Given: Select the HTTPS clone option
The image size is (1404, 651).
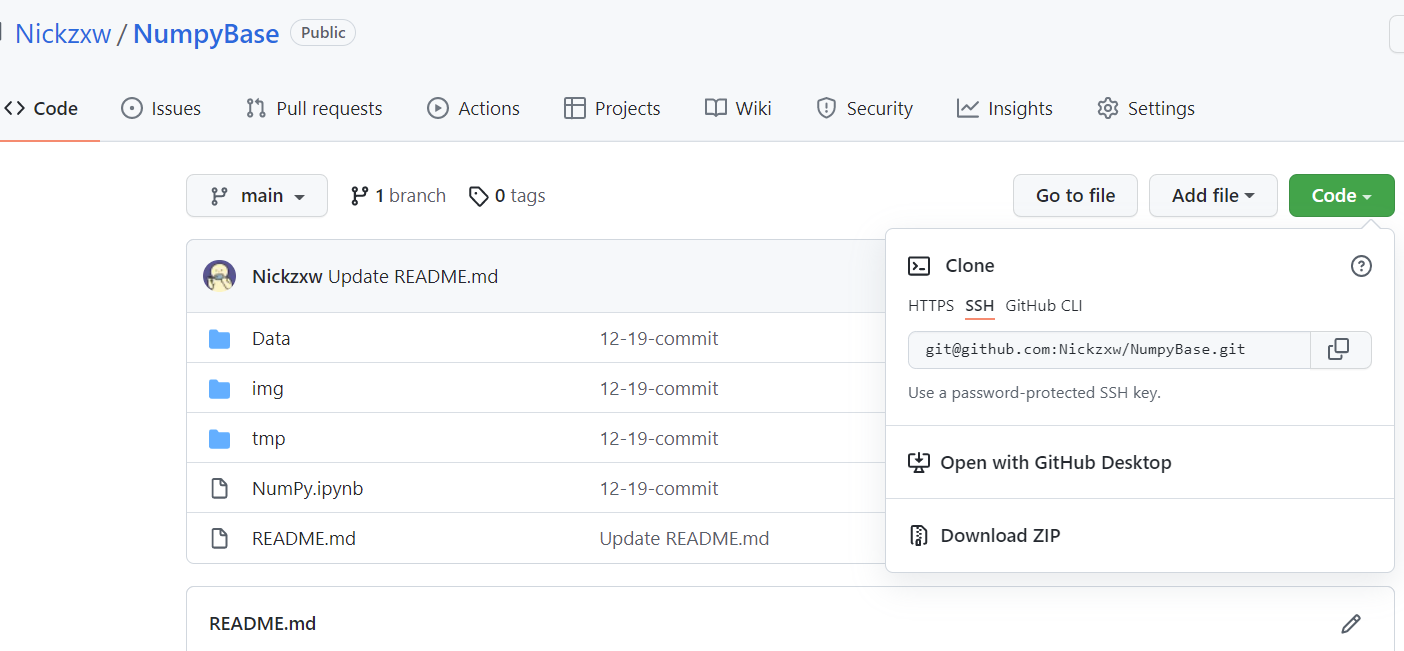Looking at the screenshot, I should click(931, 306).
